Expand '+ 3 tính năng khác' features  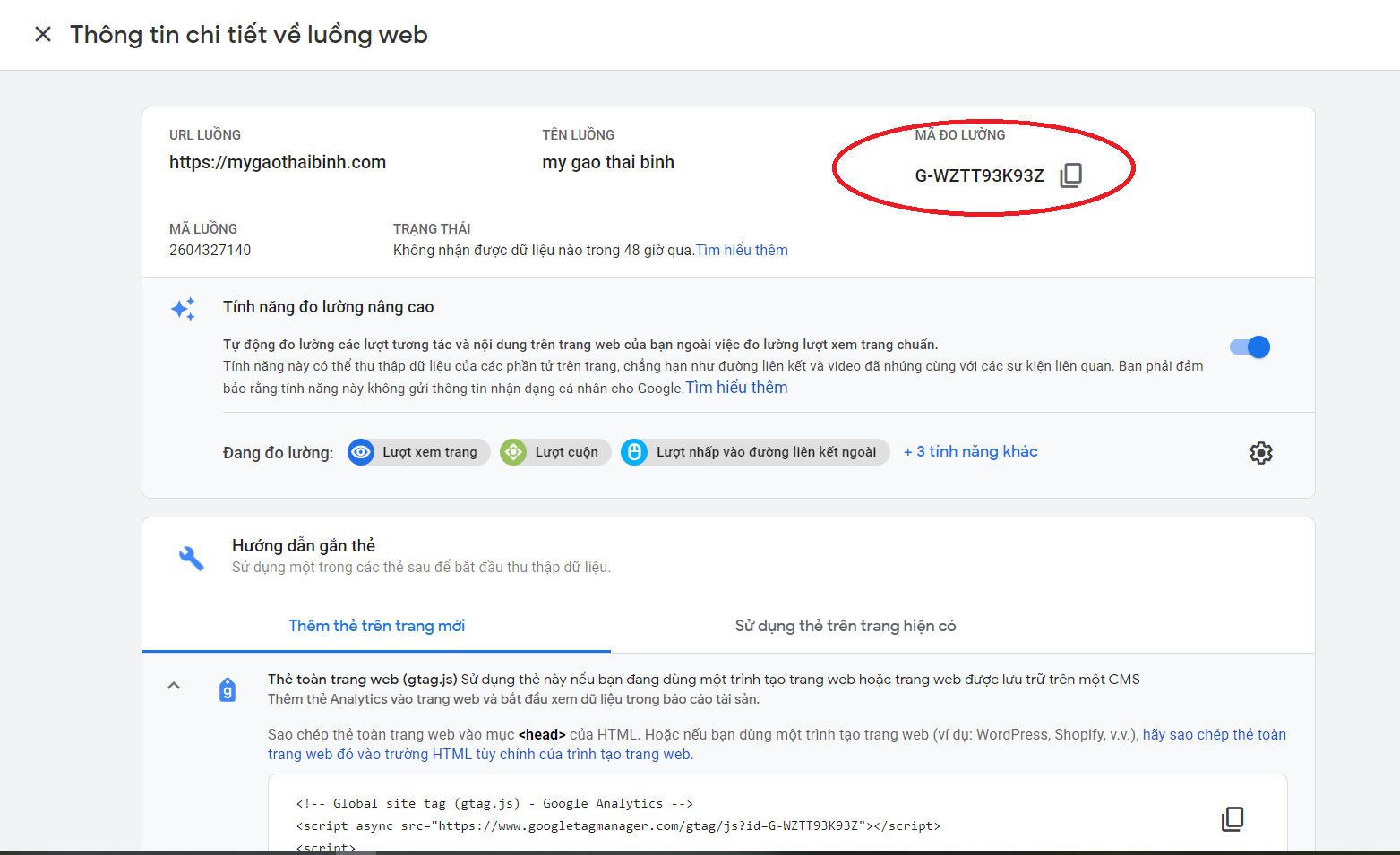click(971, 452)
